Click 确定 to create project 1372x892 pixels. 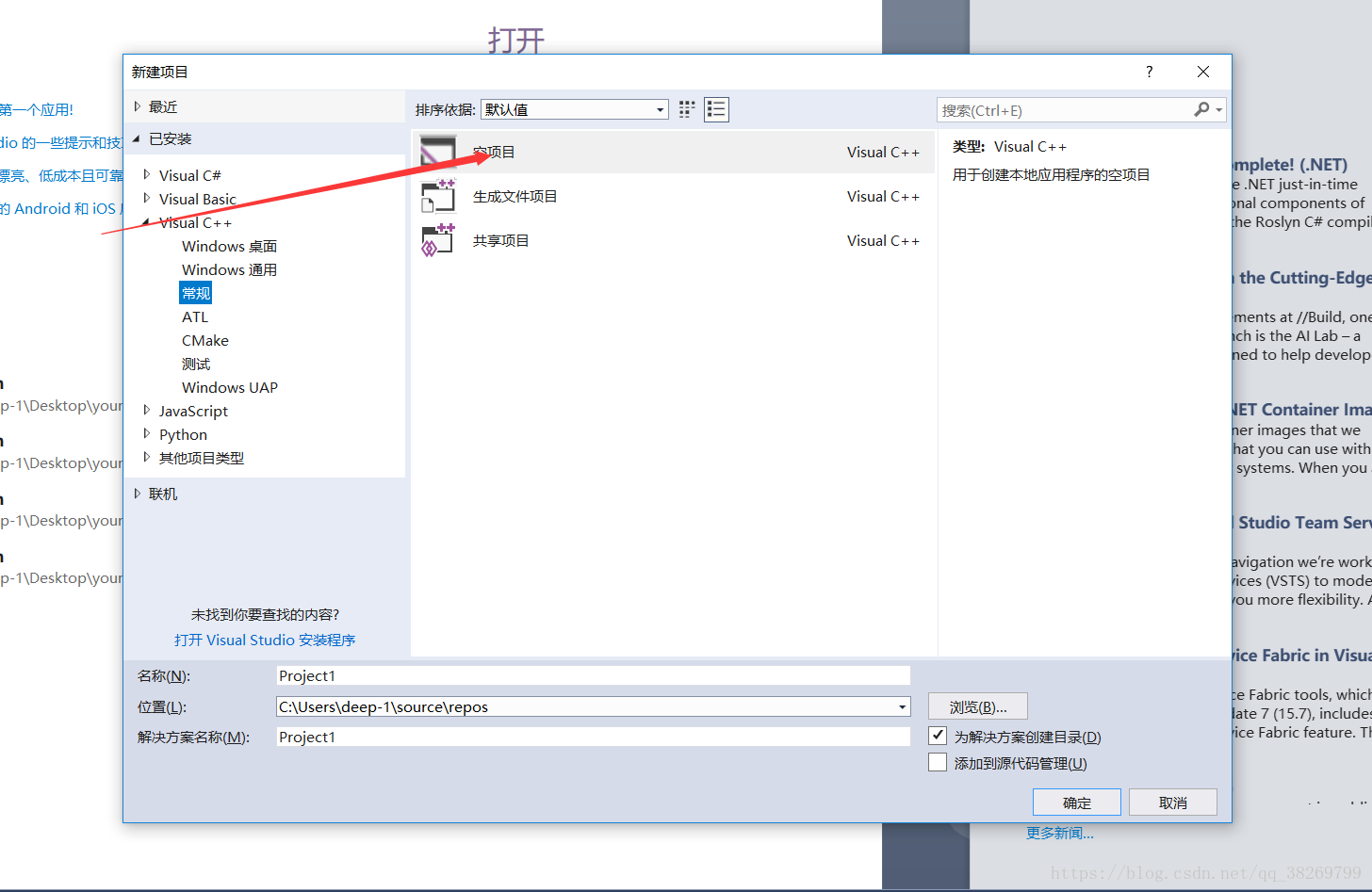(x=1077, y=803)
